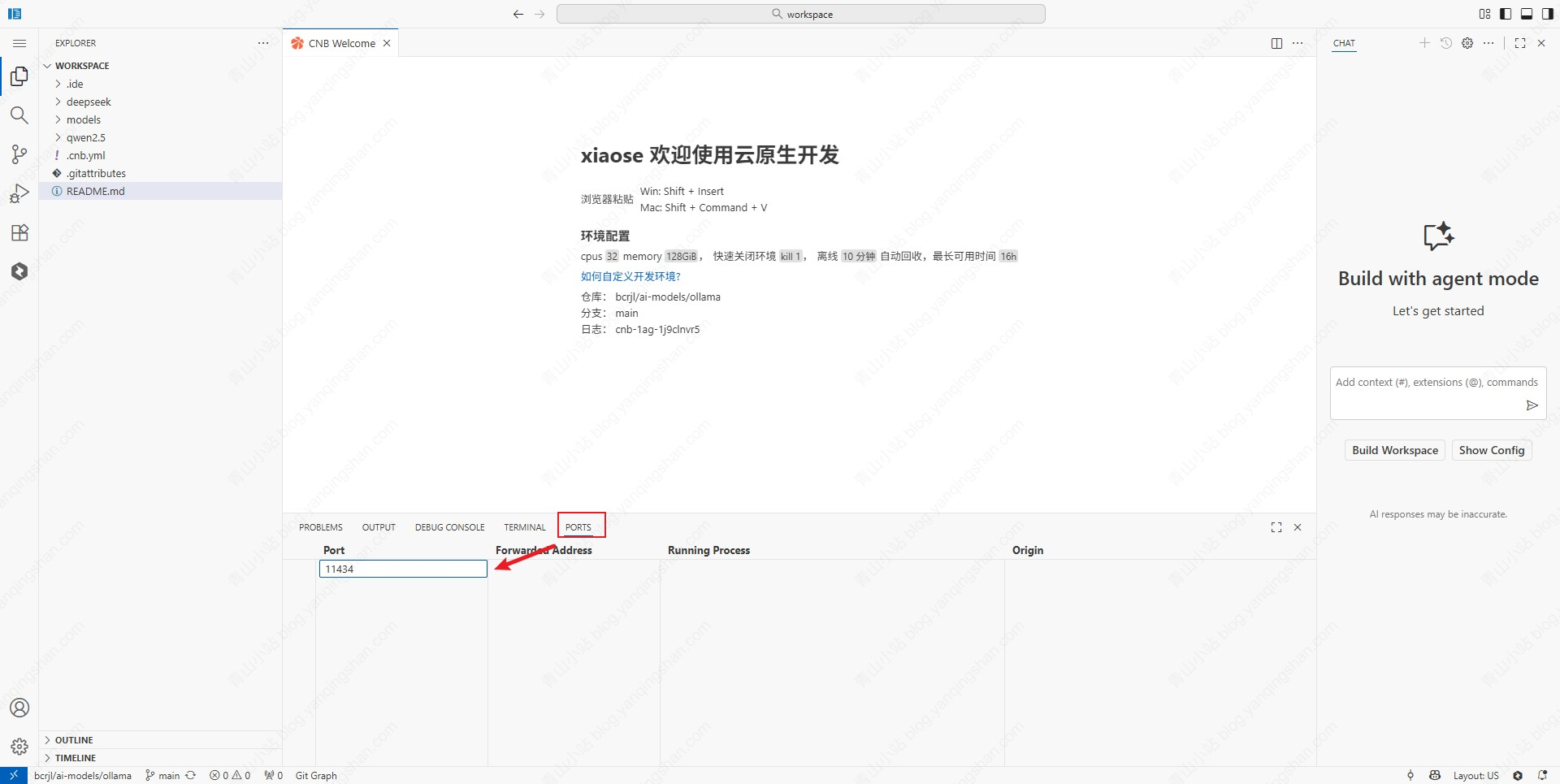Open the 如何自定义开发环境 link
1560x784 pixels.
tap(630, 276)
